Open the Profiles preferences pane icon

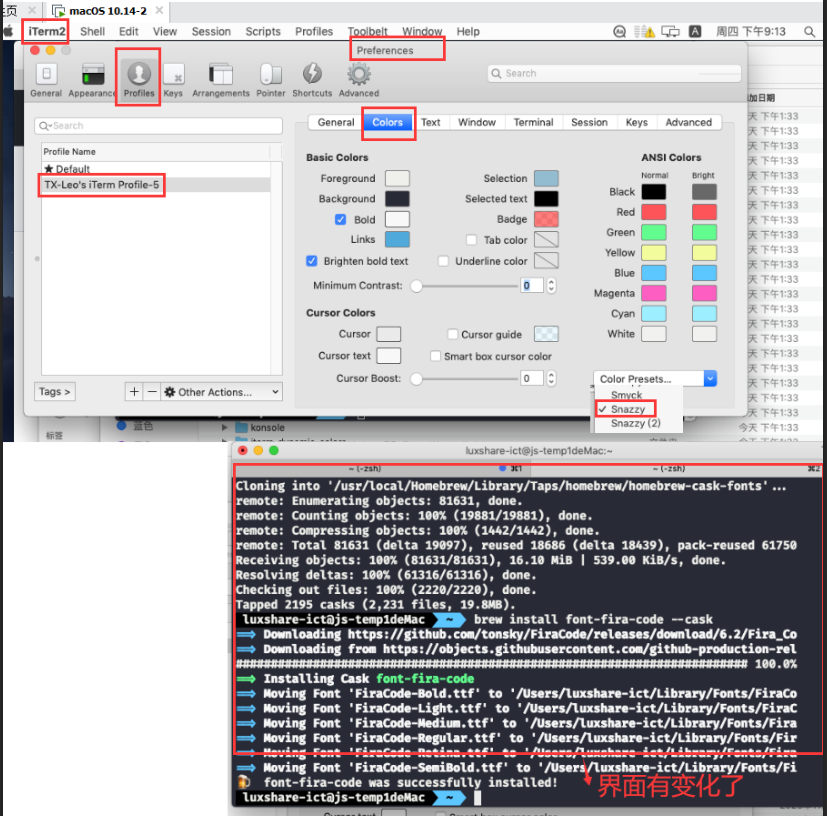(139, 74)
